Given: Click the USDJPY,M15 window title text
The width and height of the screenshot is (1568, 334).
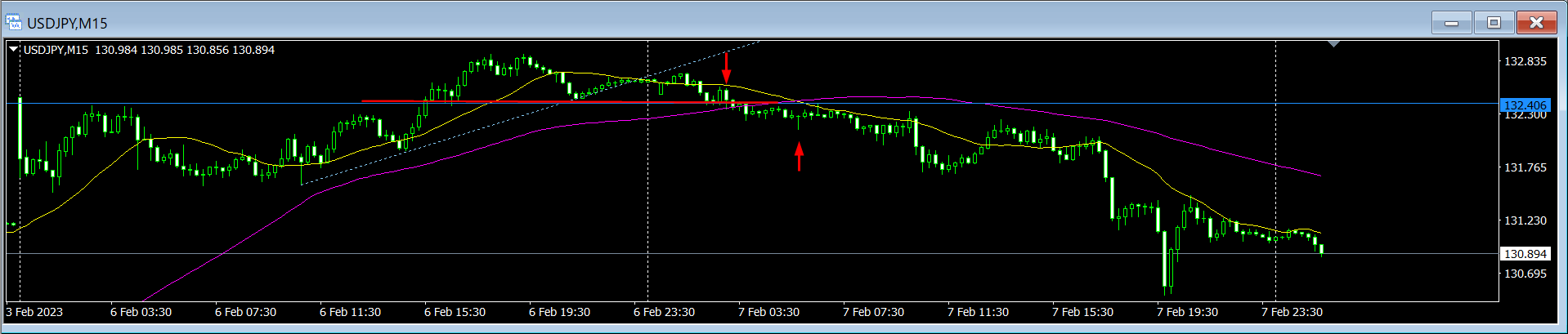Looking at the screenshot, I should point(67,23).
